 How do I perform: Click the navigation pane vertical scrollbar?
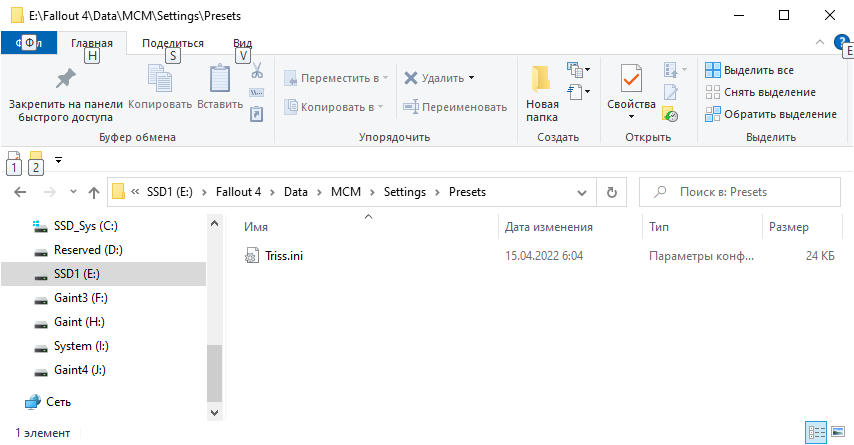214,372
